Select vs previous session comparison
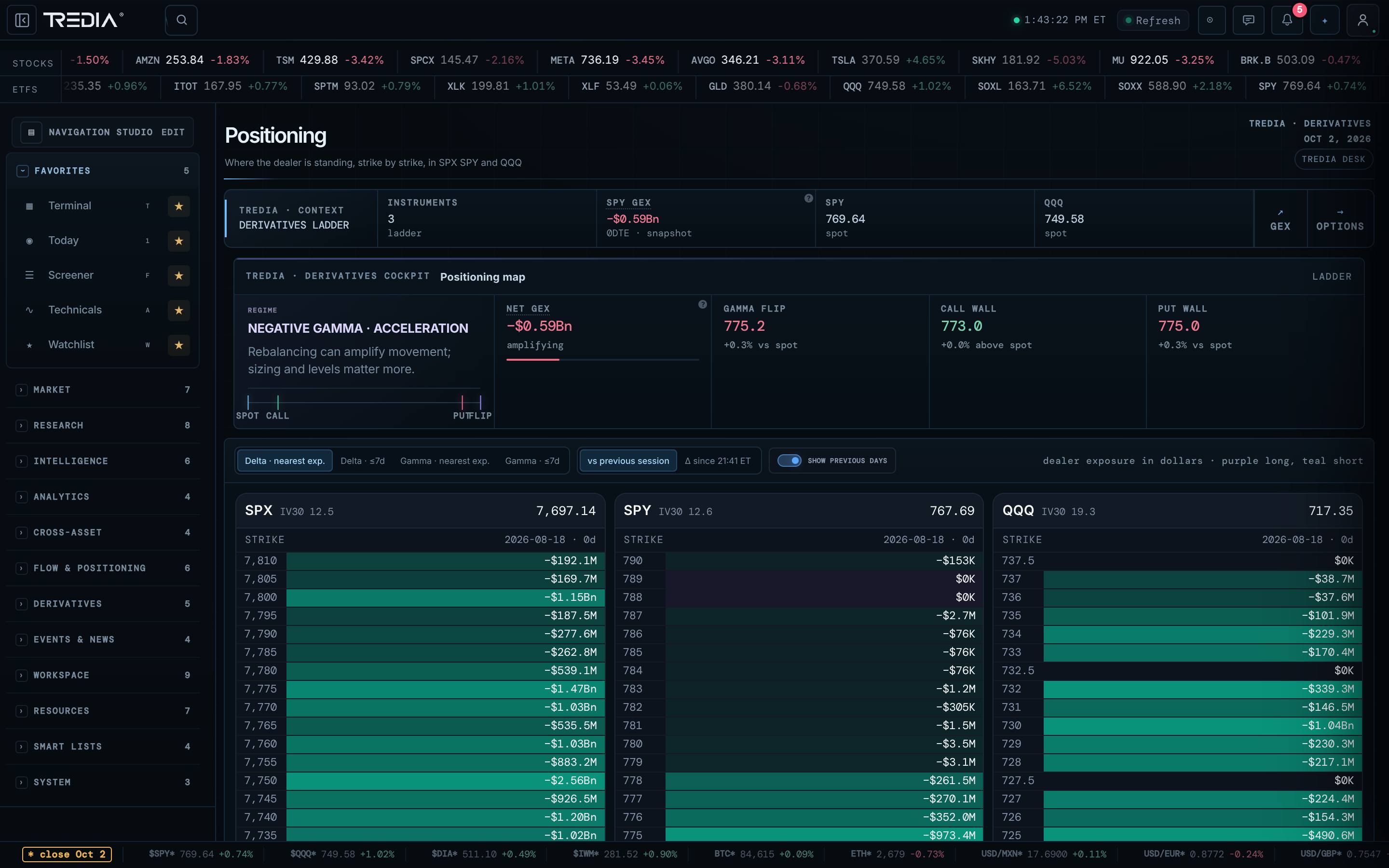Viewport: 1389px width, 868px height. pos(628,461)
